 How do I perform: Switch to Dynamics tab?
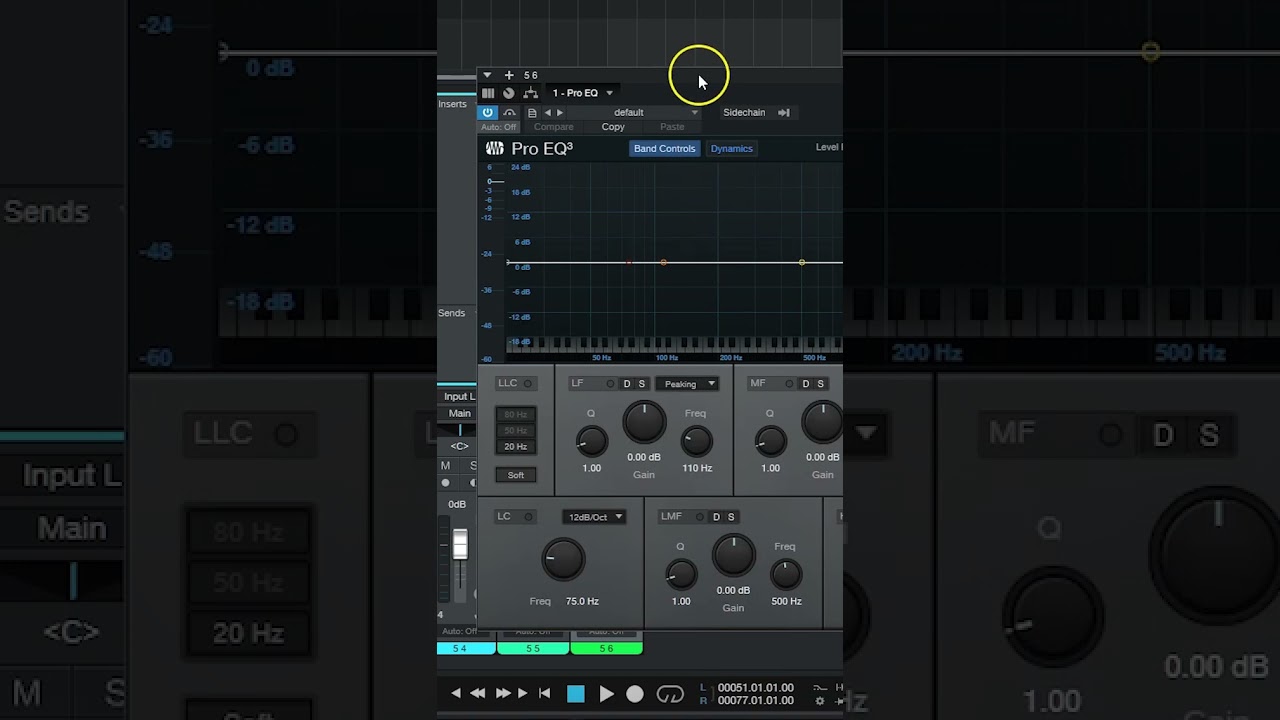click(731, 148)
